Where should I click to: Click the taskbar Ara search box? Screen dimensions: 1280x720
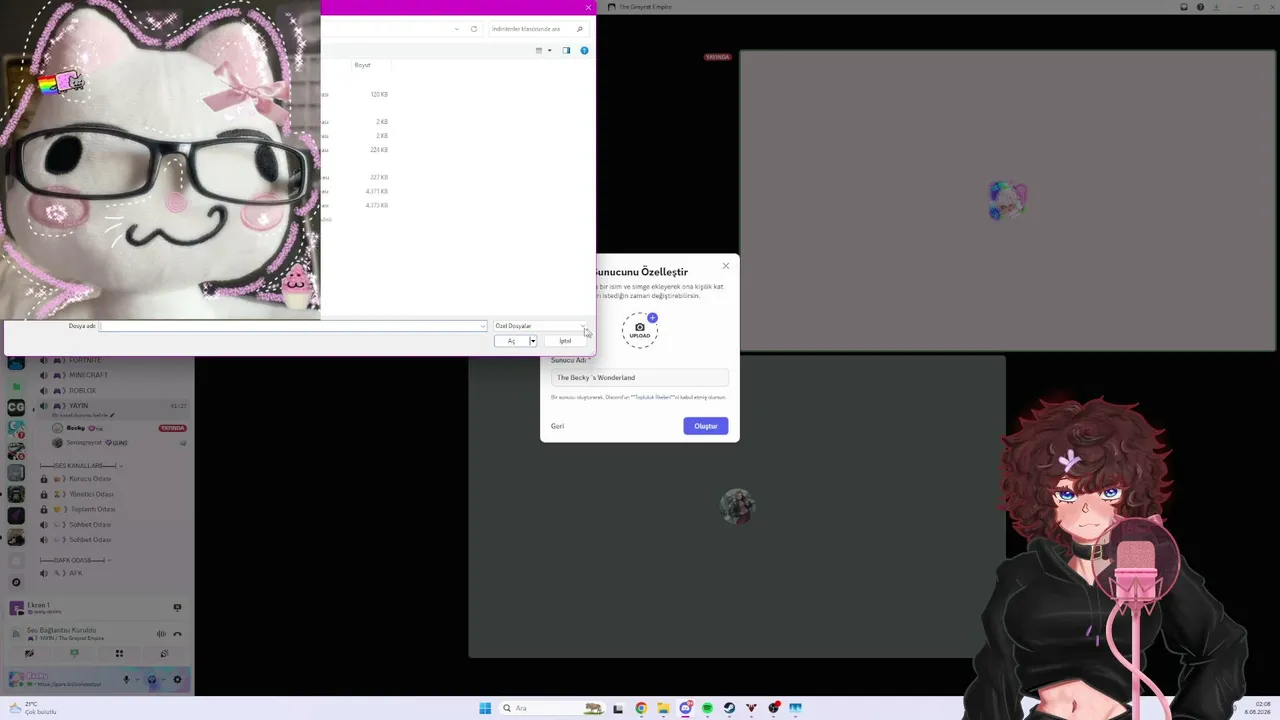coord(551,708)
